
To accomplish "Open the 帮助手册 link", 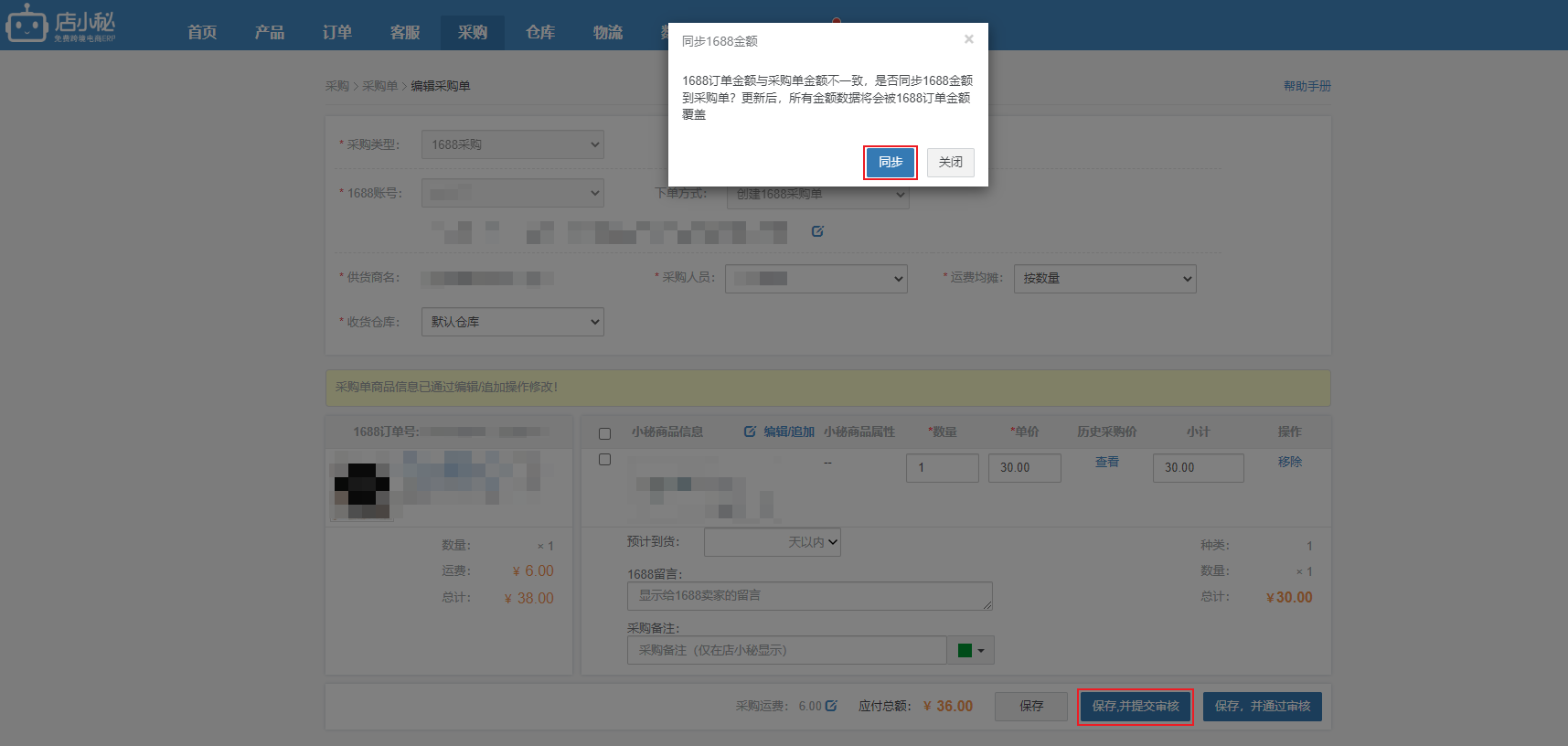I will [x=1307, y=86].
